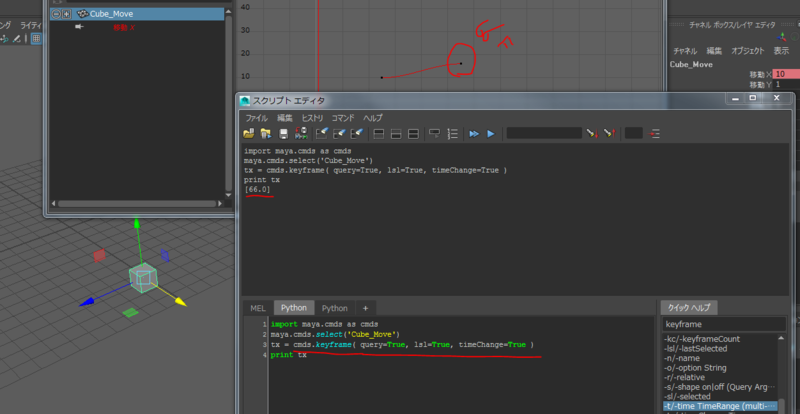Click the Script Editor search field
This screenshot has width=800, height=414.
pos(544,133)
